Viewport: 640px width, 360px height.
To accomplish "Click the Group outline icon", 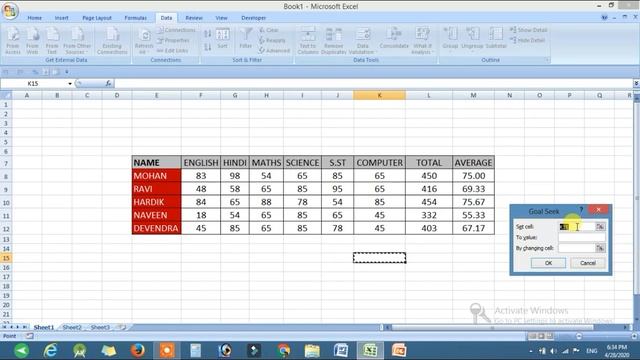I will 451,38.
